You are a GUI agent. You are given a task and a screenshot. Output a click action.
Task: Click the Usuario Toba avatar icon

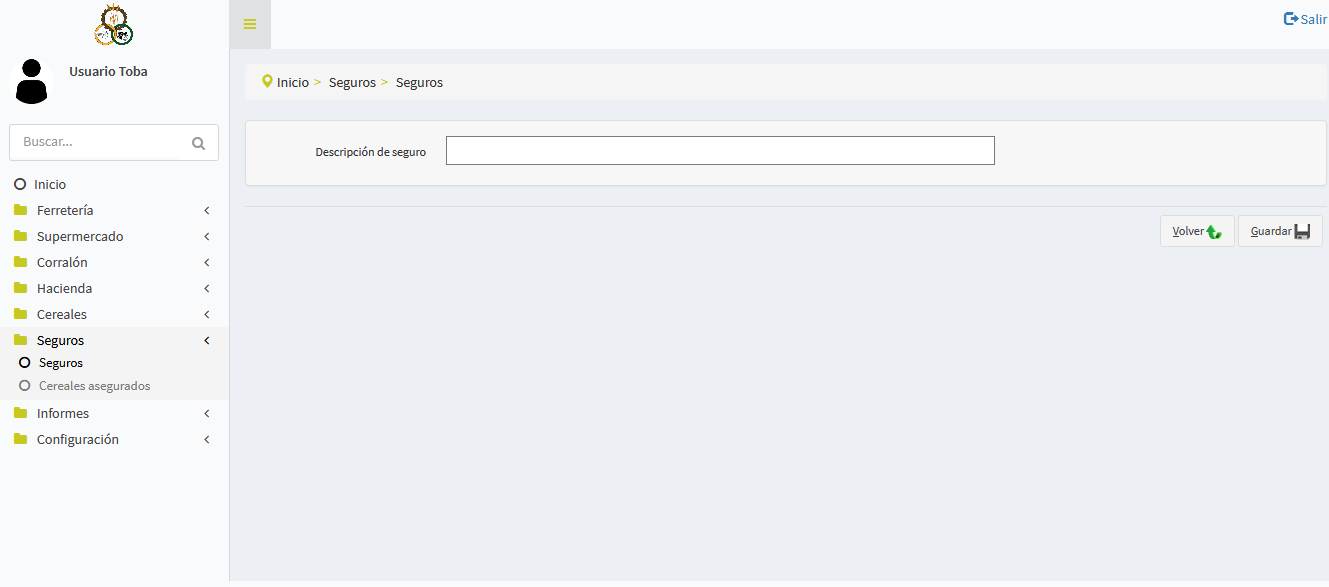click(x=32, y=81)
